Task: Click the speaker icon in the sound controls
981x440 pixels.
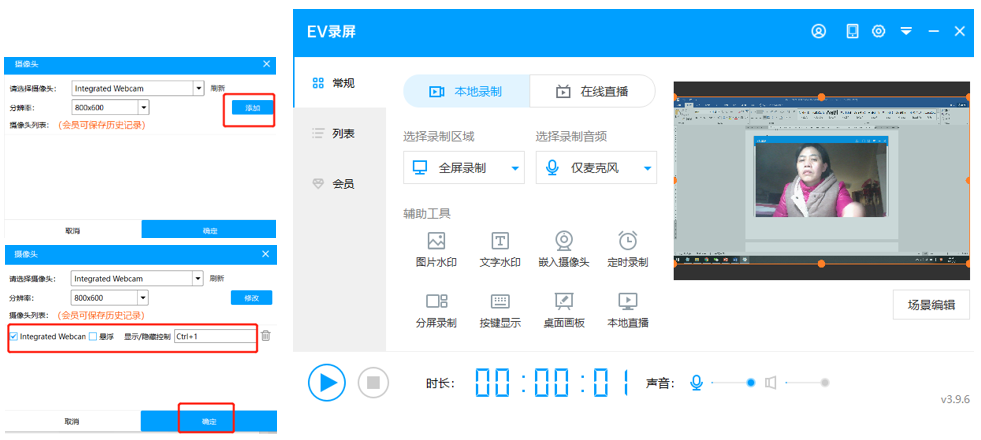Action: [x=771, y=382]
